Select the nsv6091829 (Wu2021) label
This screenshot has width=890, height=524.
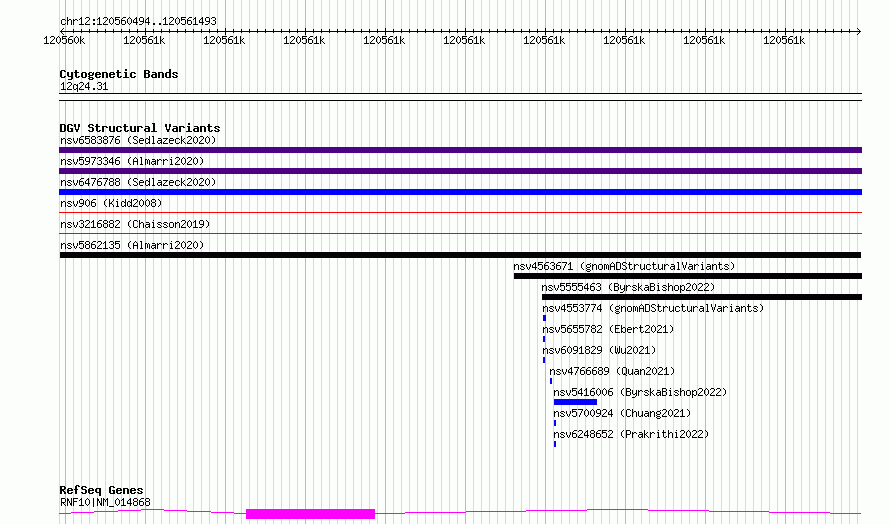[x=599, y=350]
